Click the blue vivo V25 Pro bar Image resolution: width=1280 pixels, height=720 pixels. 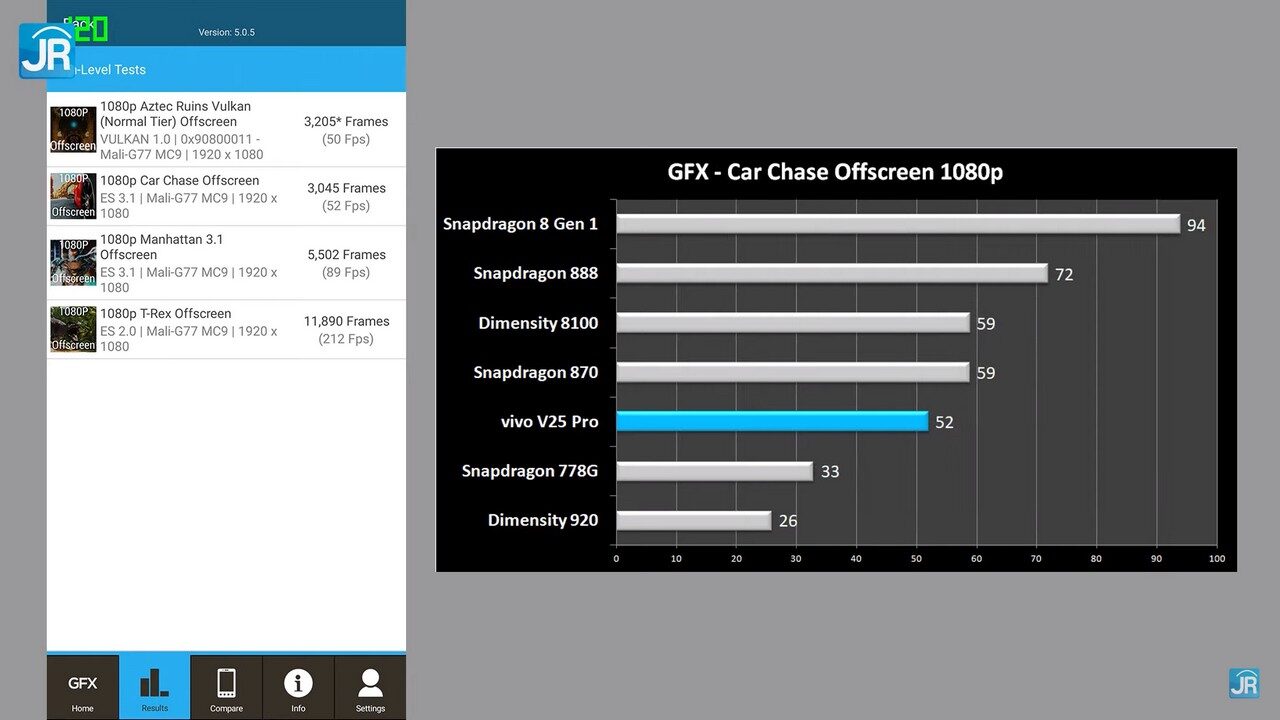(x=772, y=421)
